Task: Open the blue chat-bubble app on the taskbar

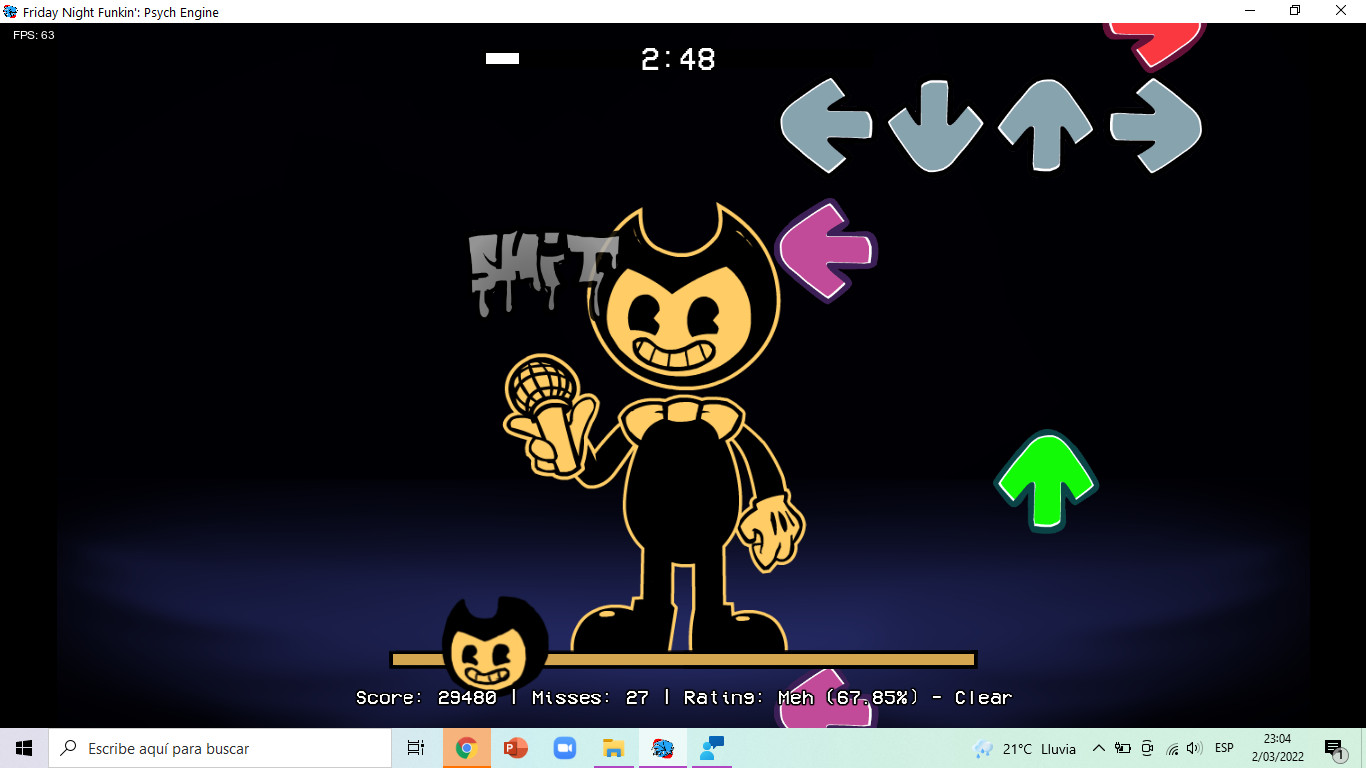Action: [x=712, y=748]
